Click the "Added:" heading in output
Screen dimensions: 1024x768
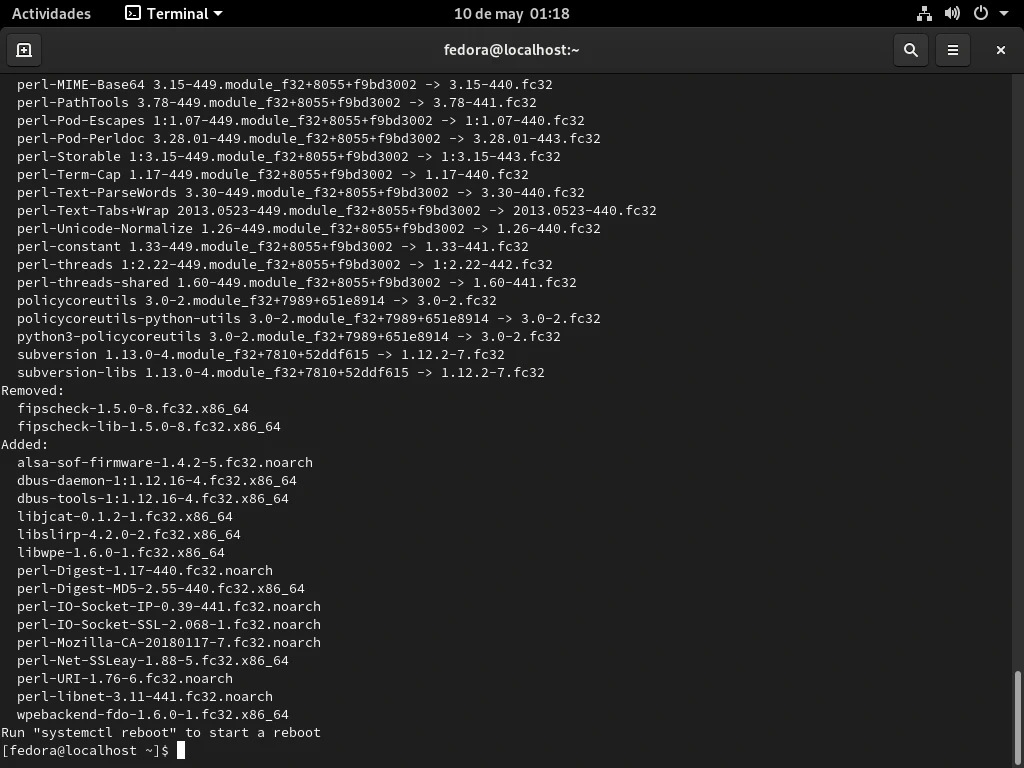25,445
